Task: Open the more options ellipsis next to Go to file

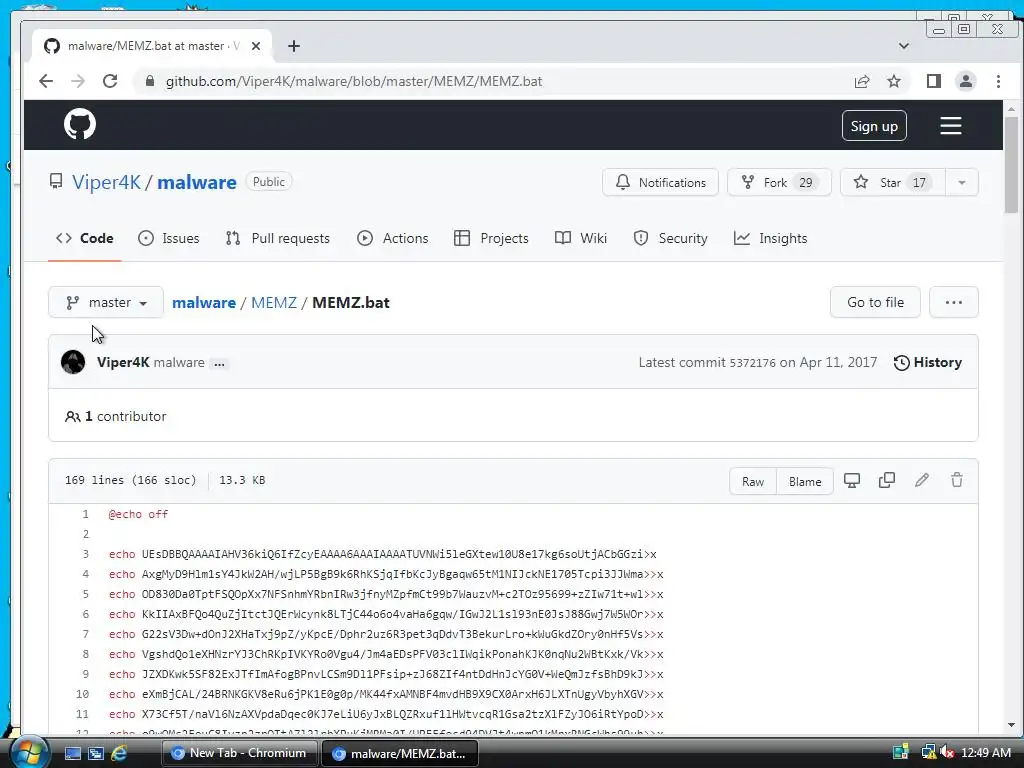Action: pyautogui.click(x=953, y=302)
